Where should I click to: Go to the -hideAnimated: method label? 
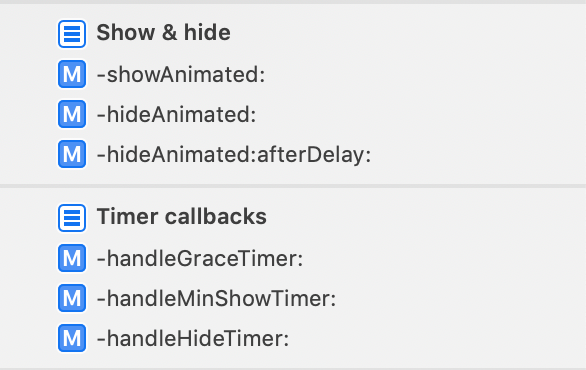click(176, 114)
